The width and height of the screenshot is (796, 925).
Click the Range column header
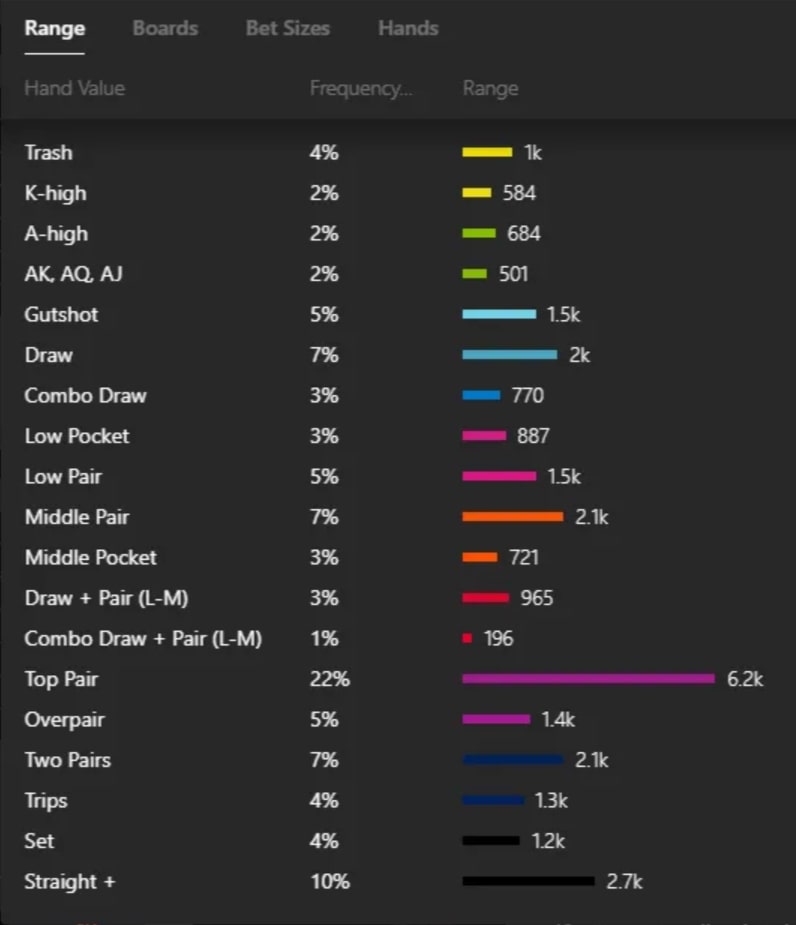coord(490,89)
